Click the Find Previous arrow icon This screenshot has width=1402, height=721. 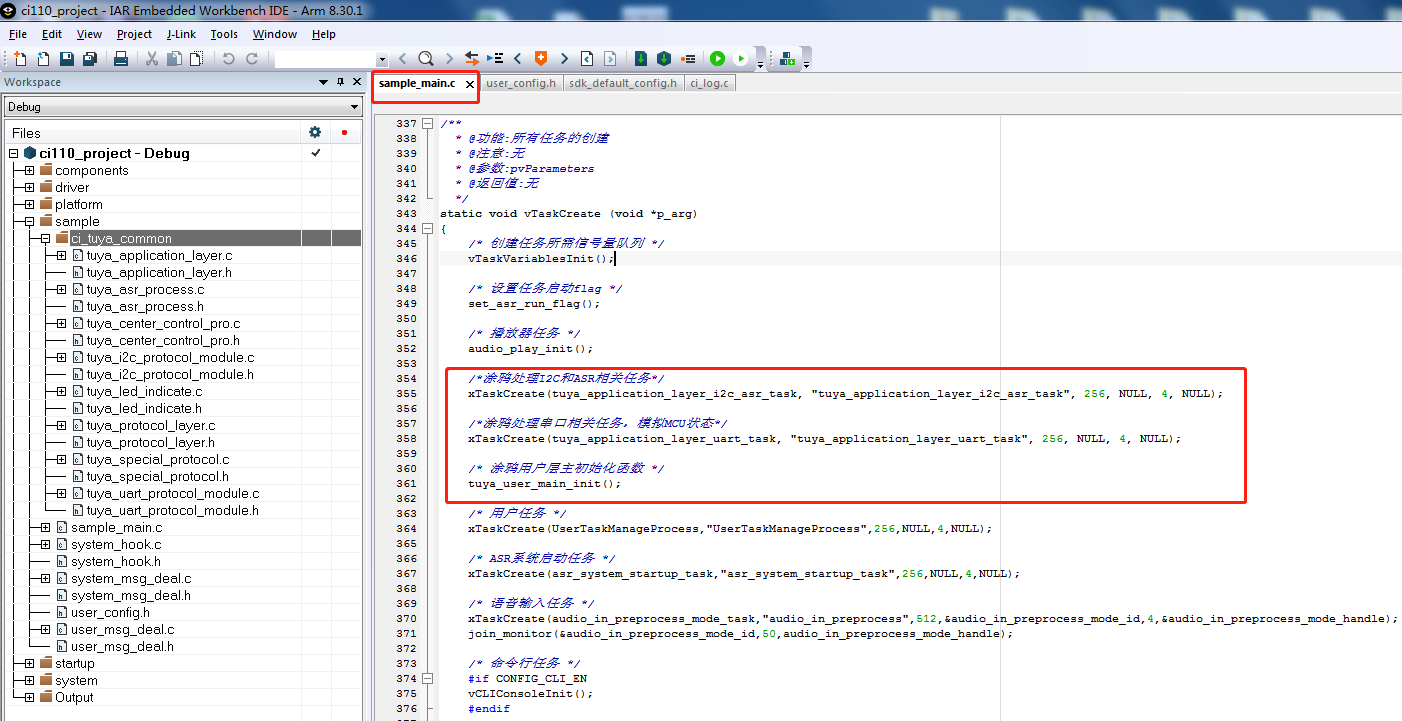pyautogui.click(x=402, y=59)
